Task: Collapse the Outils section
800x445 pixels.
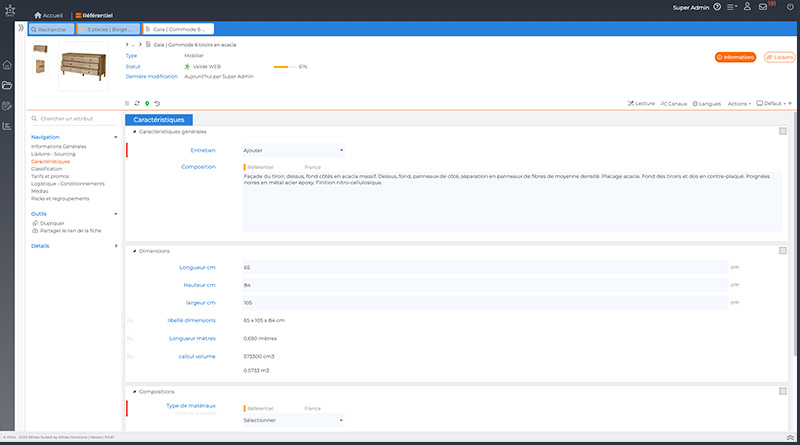Action: (116, 214)
